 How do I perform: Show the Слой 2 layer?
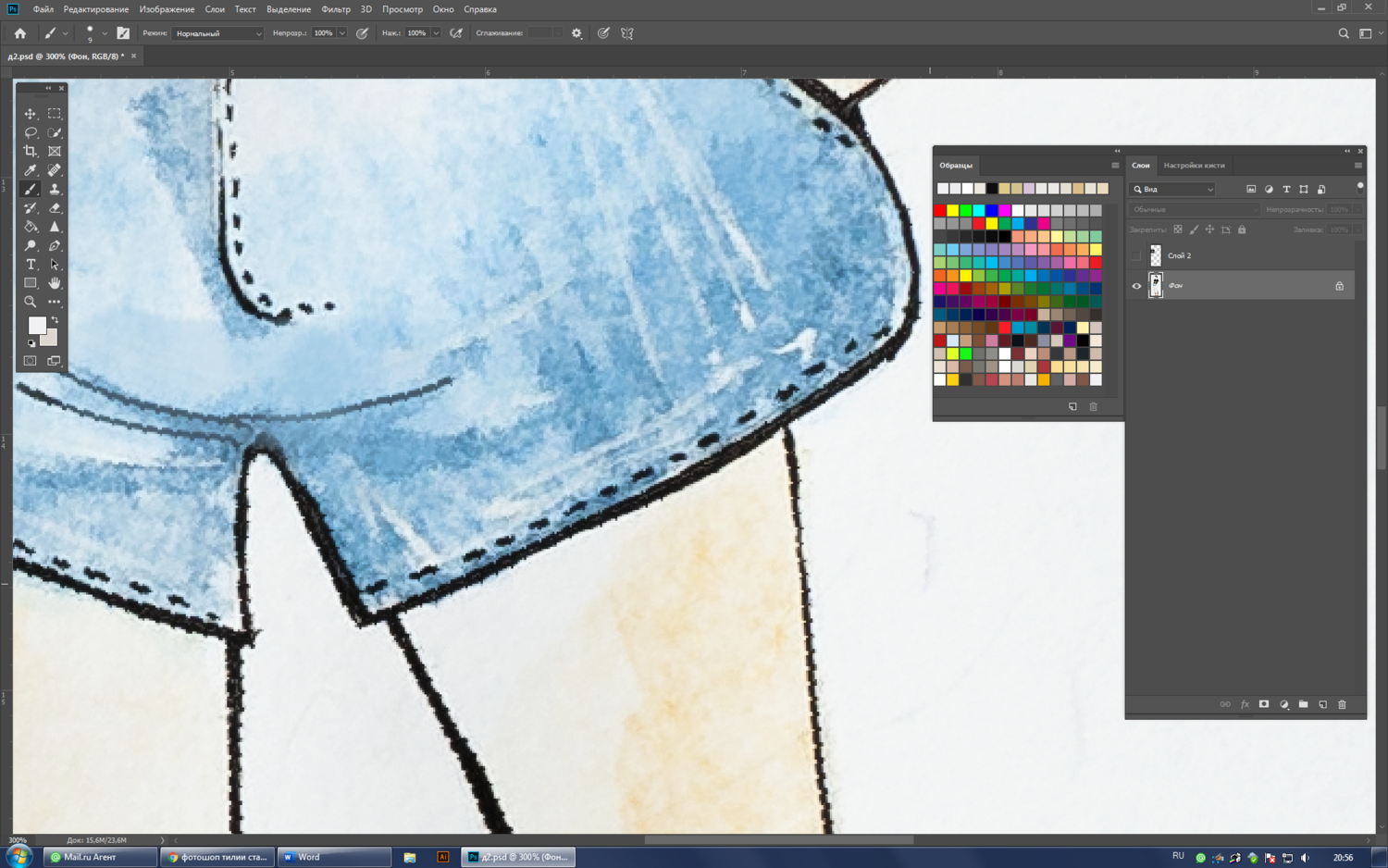coord(1136,256)
